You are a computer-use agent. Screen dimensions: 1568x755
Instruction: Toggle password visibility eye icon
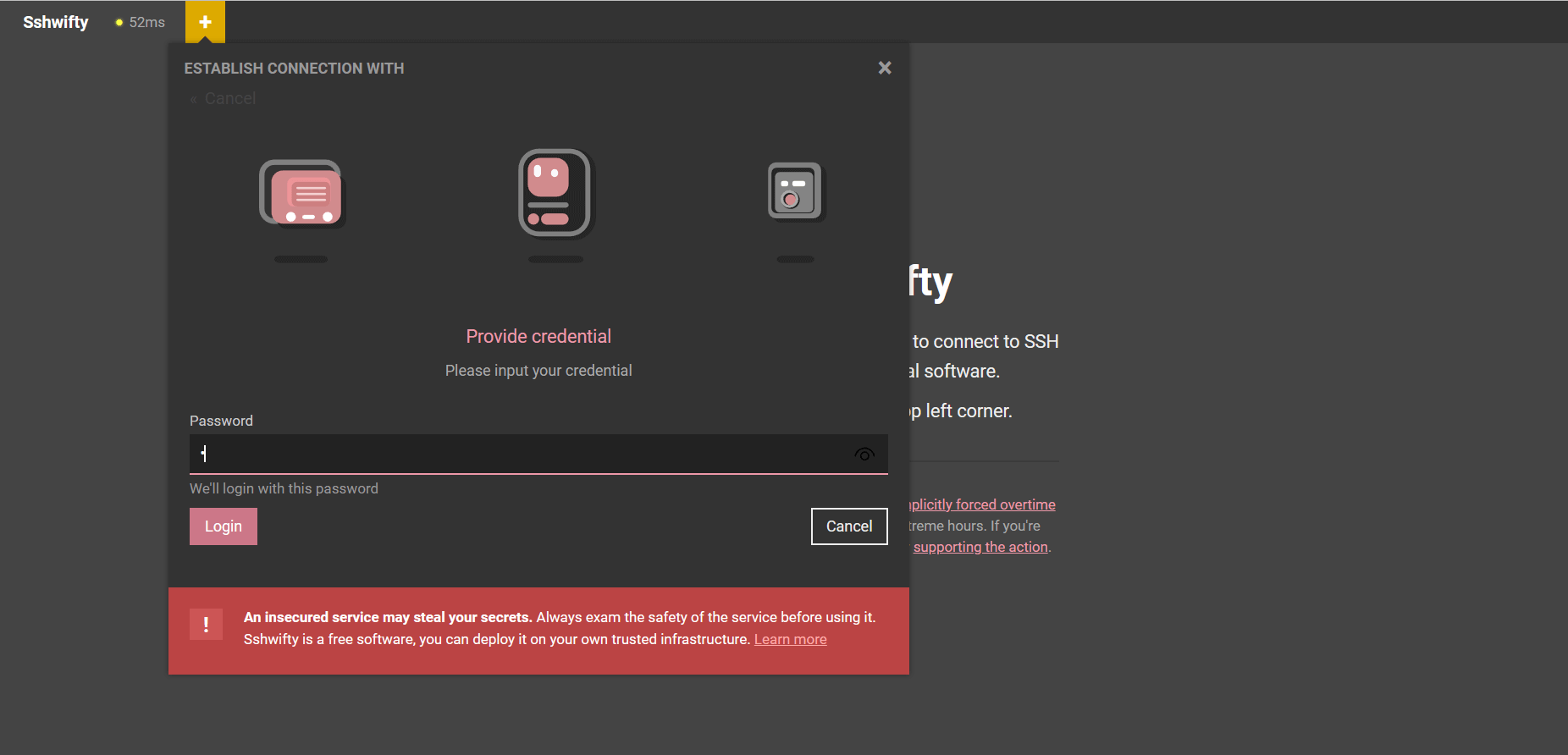(864, 455)
